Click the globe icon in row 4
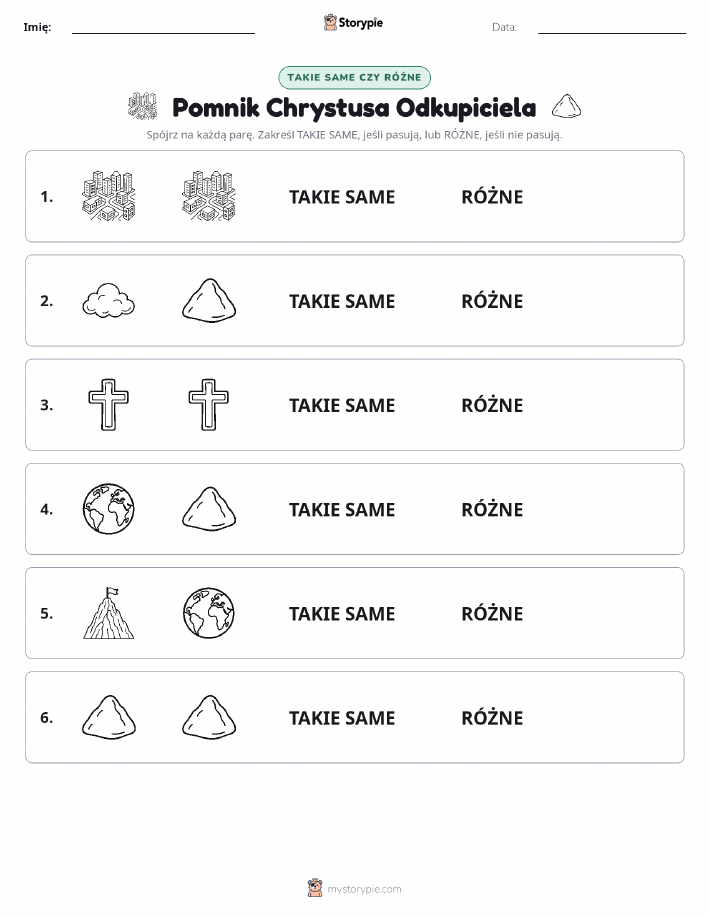 [109, 509]
